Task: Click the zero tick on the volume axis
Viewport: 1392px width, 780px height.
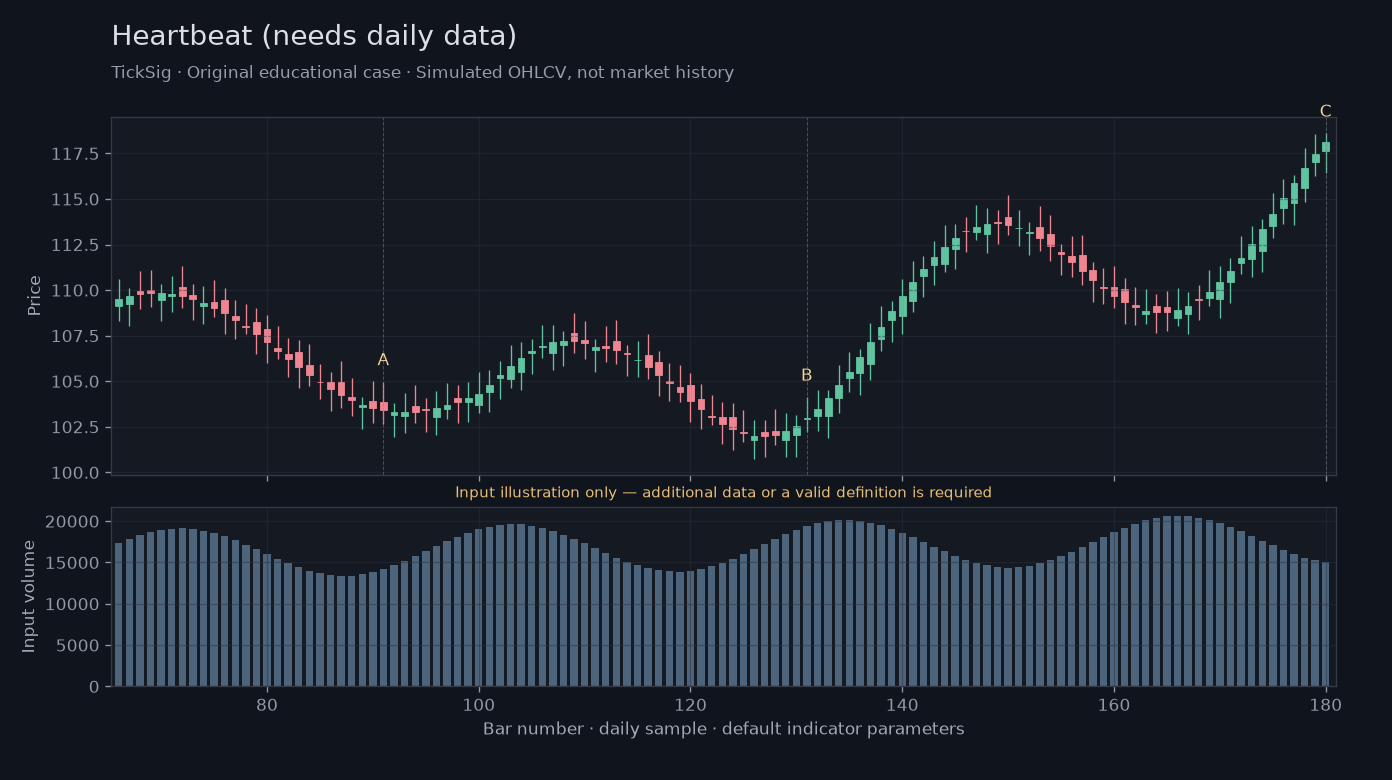Action: click(95, 687)
